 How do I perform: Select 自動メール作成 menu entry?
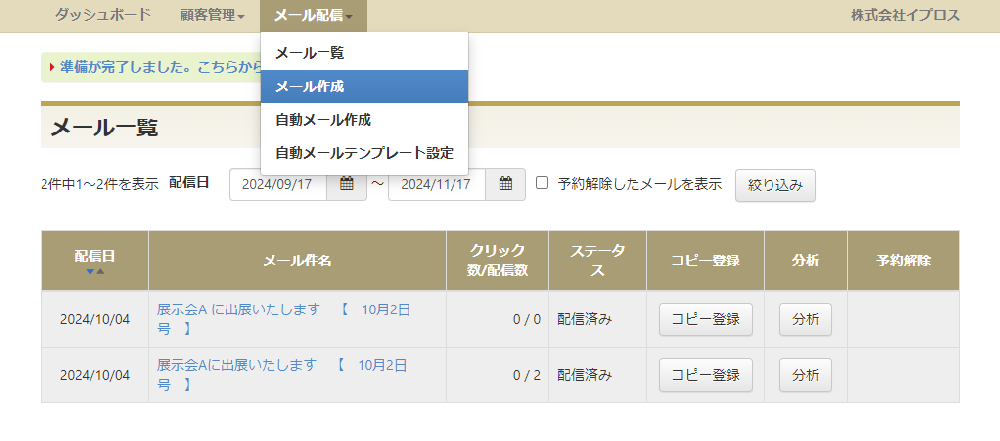[x=322, y=120]
